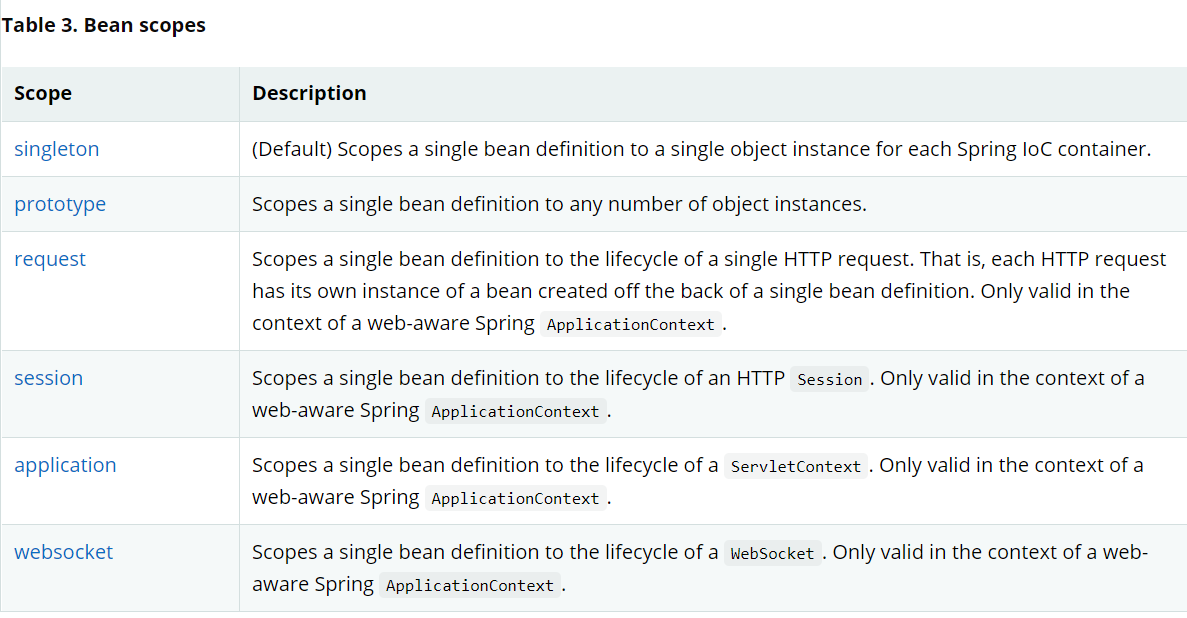The image size is (1187, 618).
Task: Open the session scope link
Action: click(x=48, y=378)
